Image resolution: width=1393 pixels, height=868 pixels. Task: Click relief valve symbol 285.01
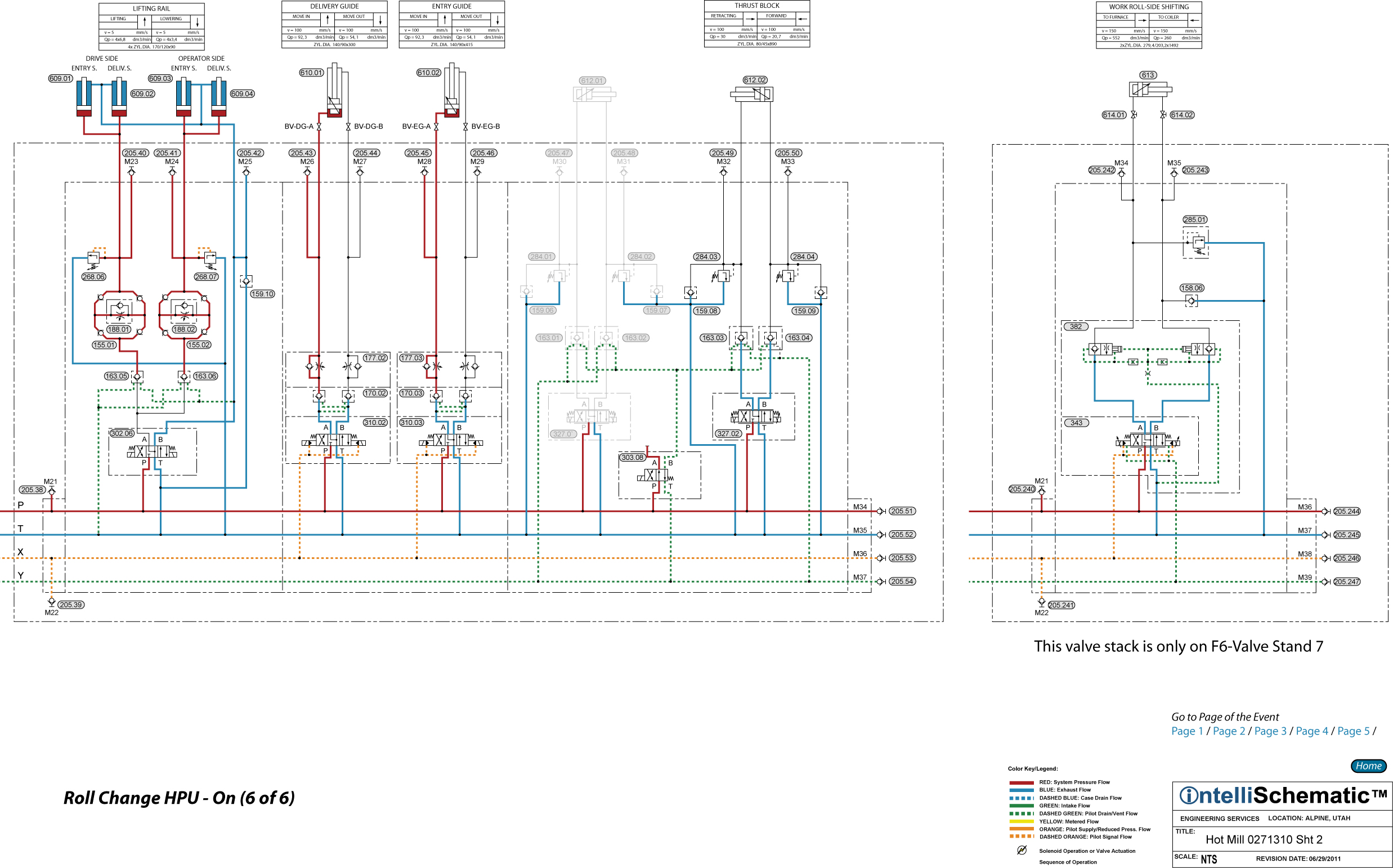(x=1198, y=243)
